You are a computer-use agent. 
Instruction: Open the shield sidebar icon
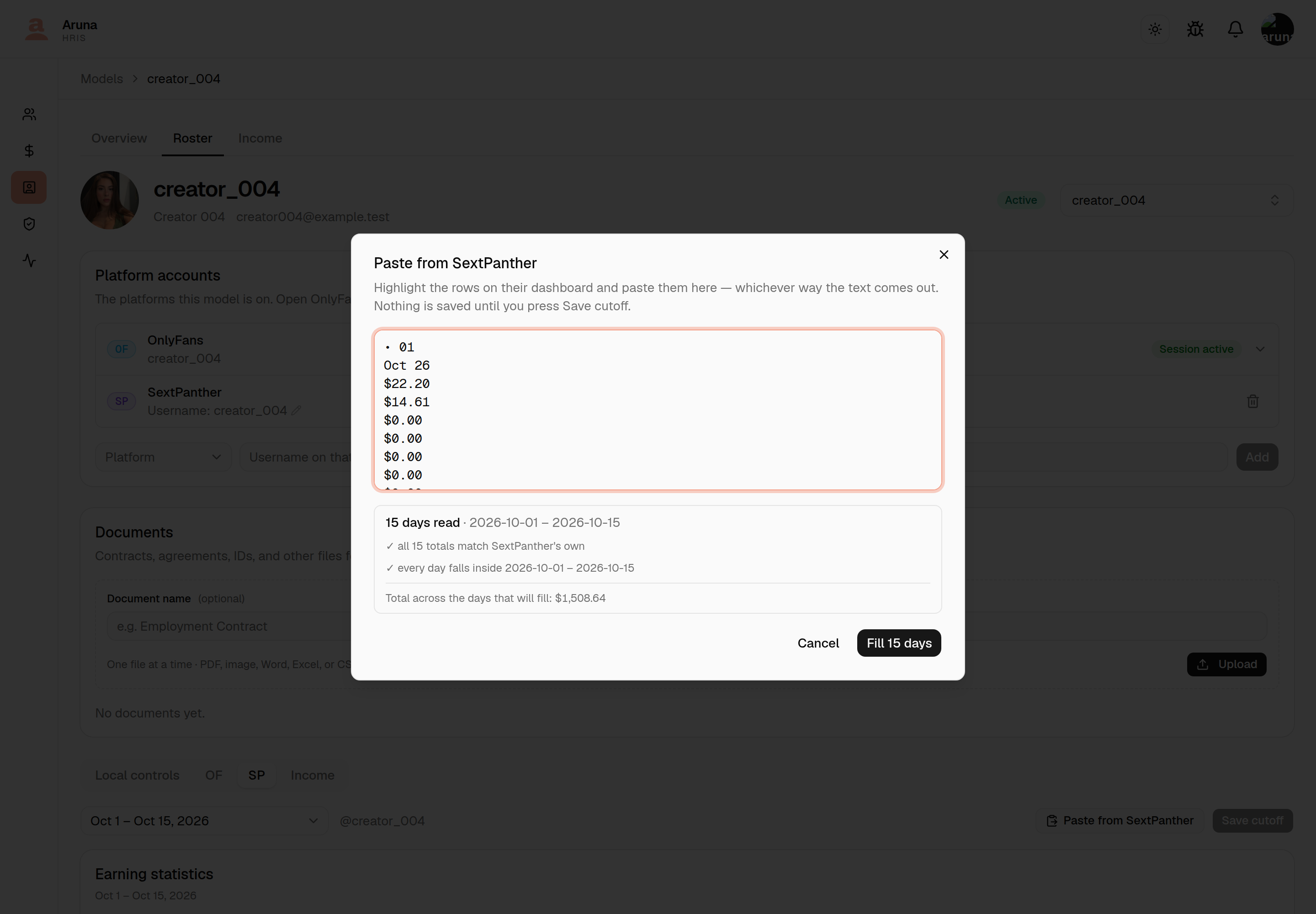(29, 224)
